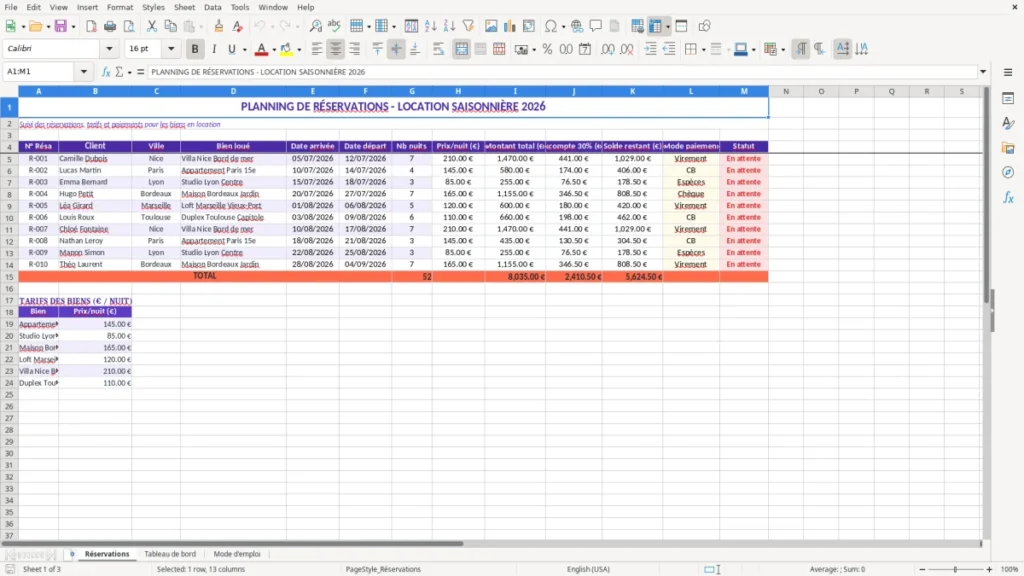The image size is (1024, 576).
Task: Toggle AutoFilter funnel icon
Action: pyautogui.click(x=468, y=26)
